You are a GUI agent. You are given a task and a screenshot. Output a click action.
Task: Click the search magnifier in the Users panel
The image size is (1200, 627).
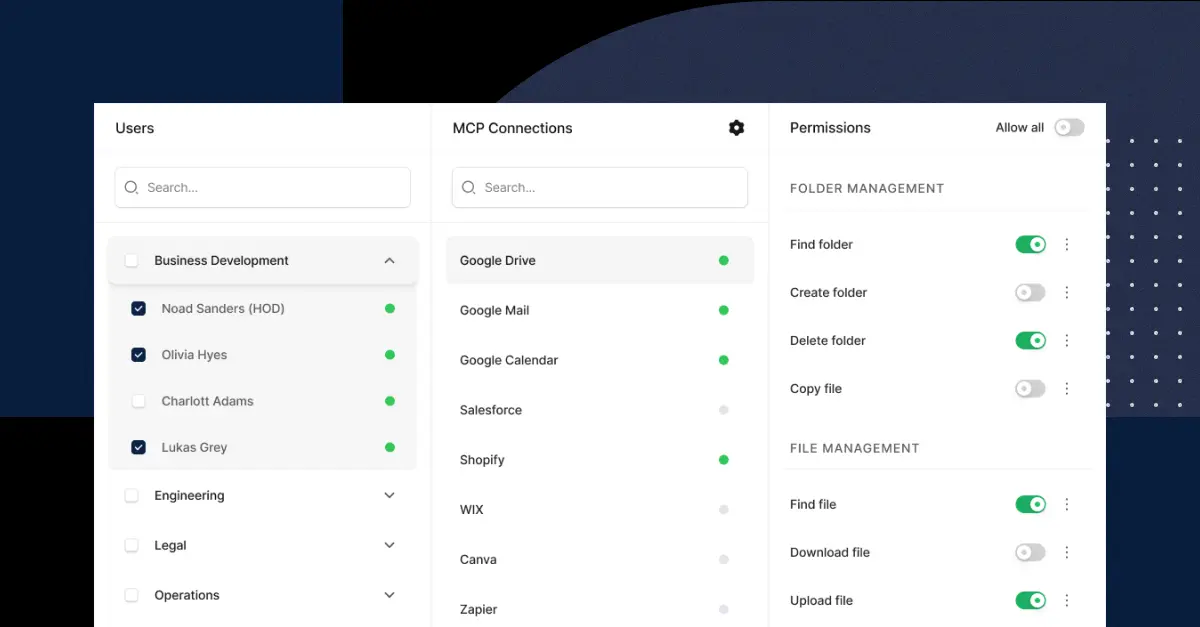pyautogui.click(x=131, y=187)
